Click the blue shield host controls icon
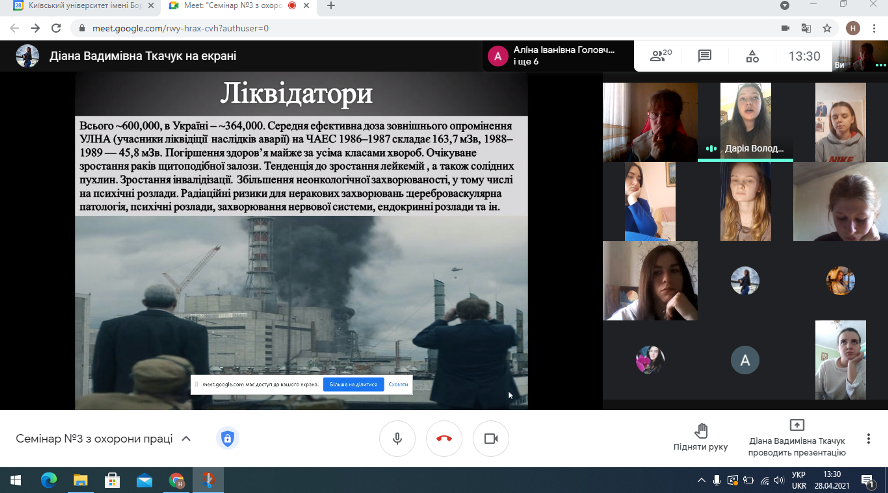The image size is (888, 493). tap(227, 439)
